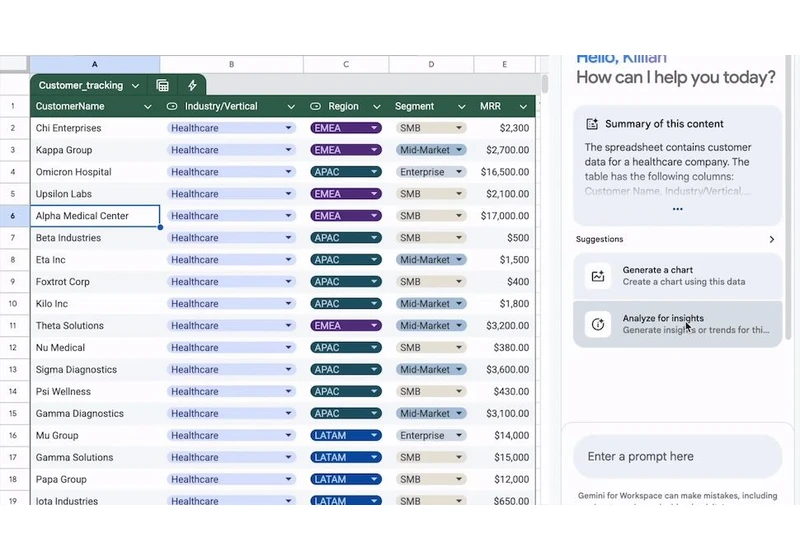This screenshot has width=800, height=560.
Task: Open the Customer_tracking table name dropdown
Action: click(135, 86)
